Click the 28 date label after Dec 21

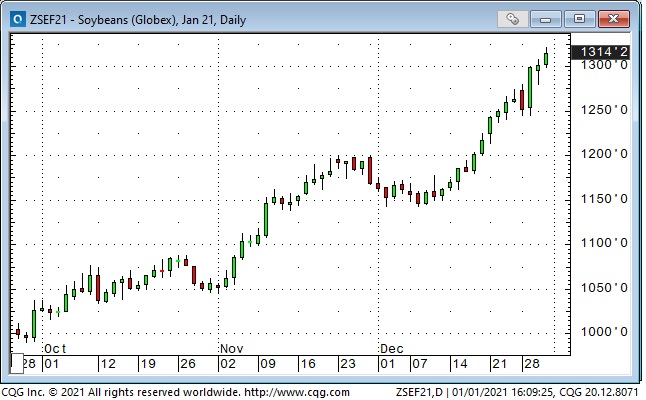[531, 364]
